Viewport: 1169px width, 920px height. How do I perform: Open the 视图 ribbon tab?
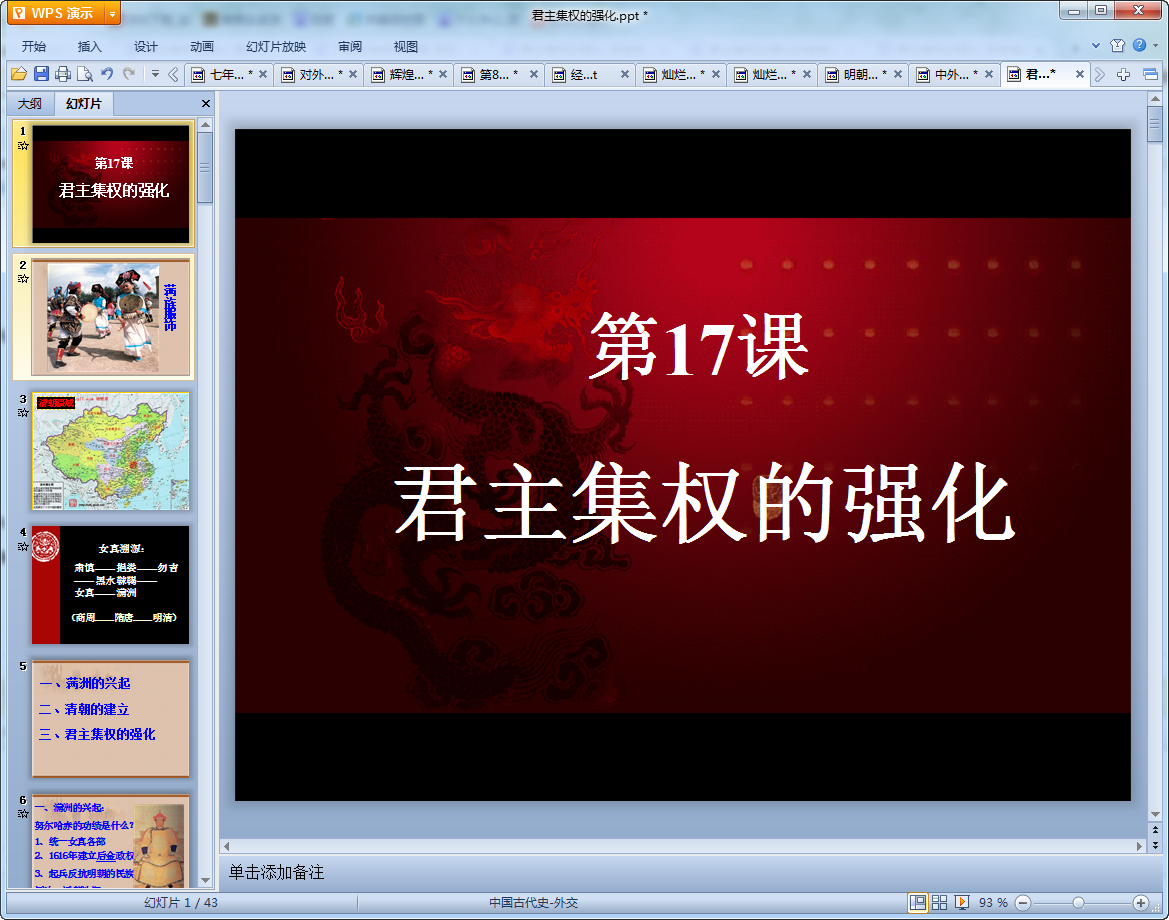[406, 46]
